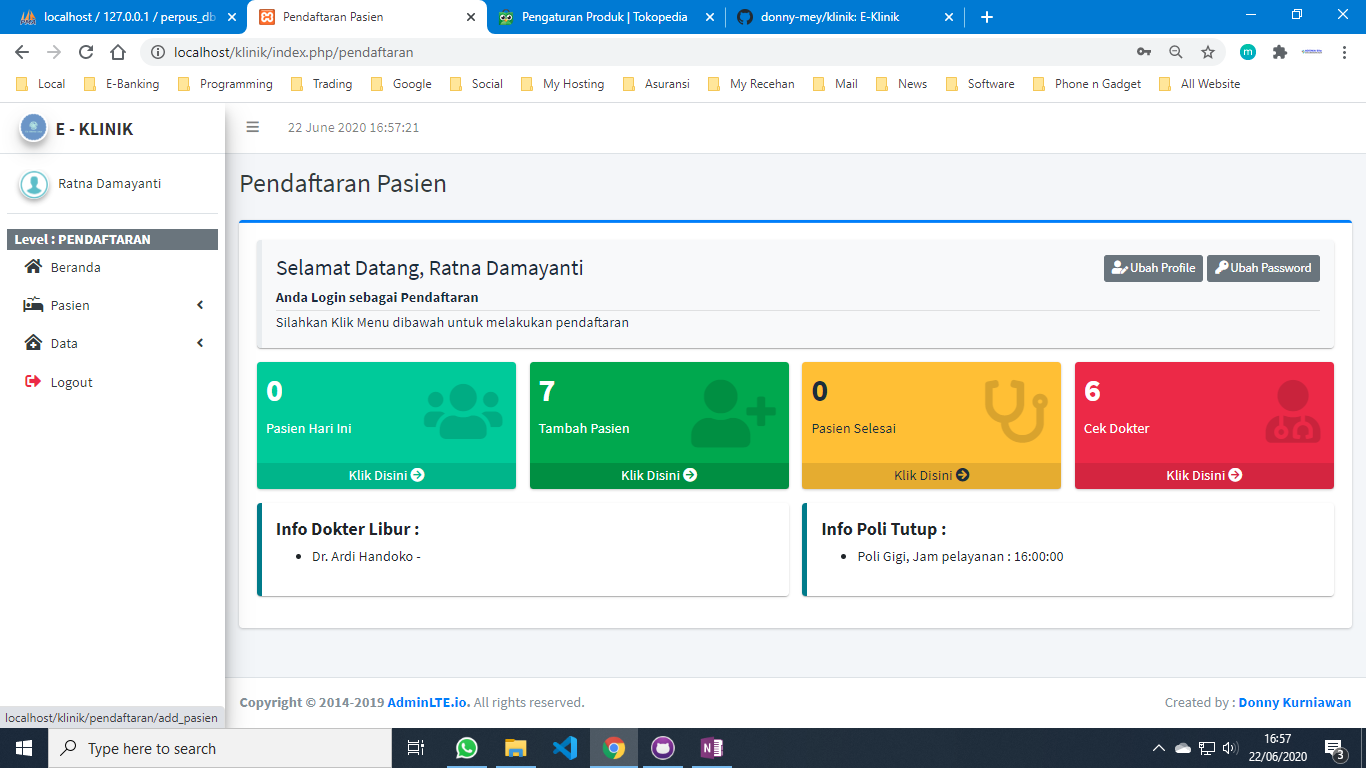Screen dimensions: 1366x768
Task: Switch to the donny-mey/klinik GitHub tab
Action: coord(830,17)
